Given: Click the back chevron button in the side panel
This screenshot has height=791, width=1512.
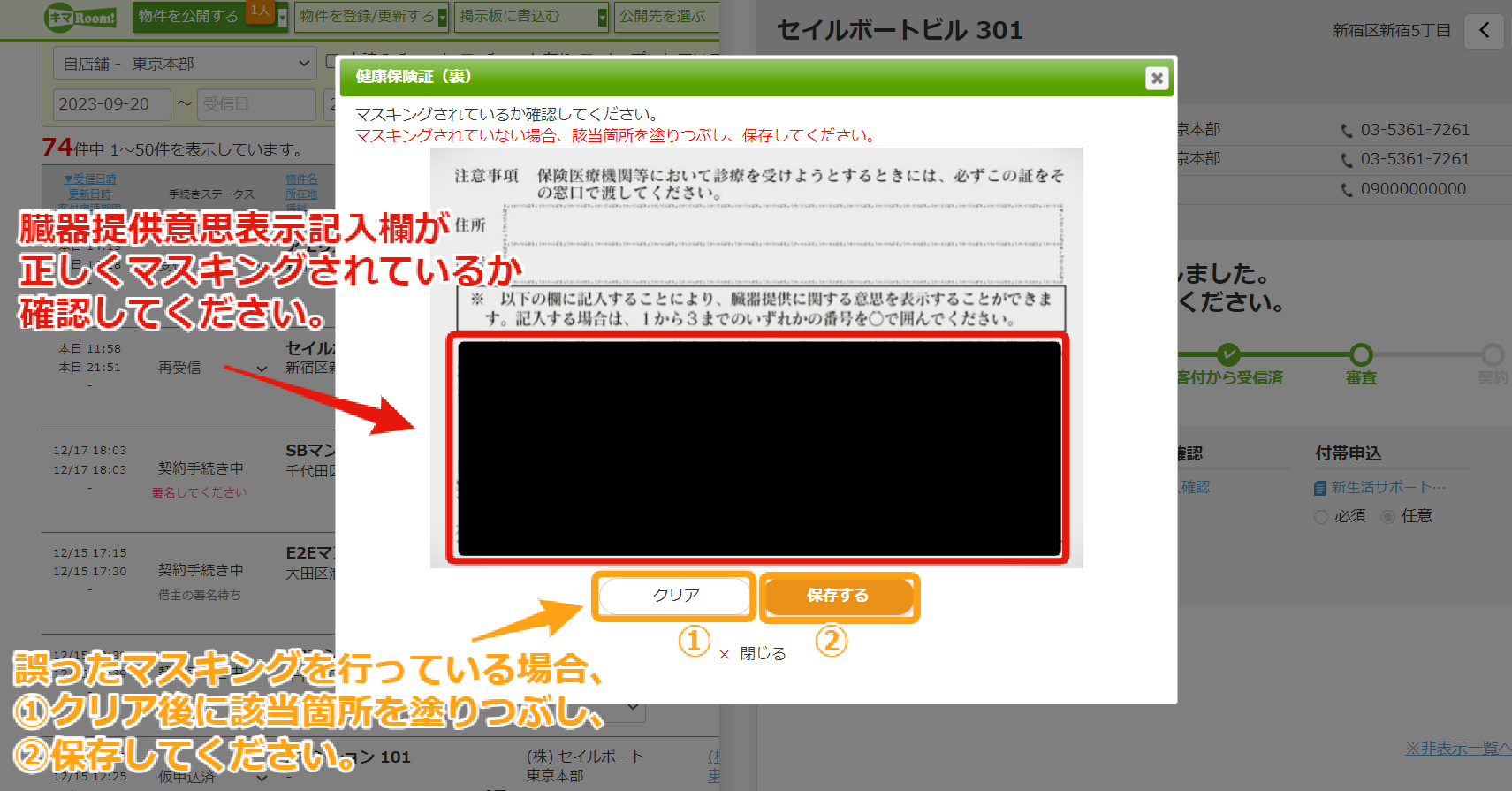Looking at the screenshot, I should (x=1485, y=31).
